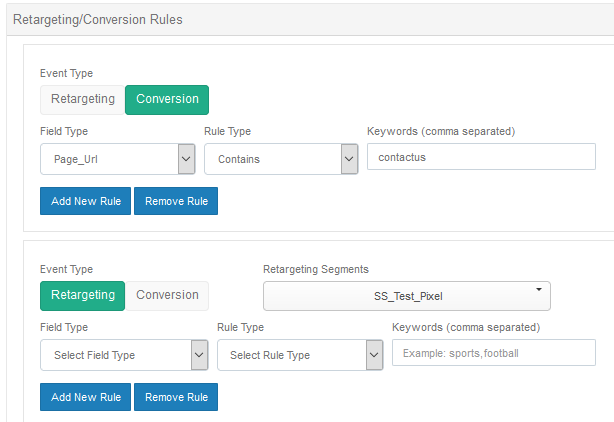The width and height of the screenshot is (614, 422).
Task: Select Conversion in the first rule
Action: coord(167,99)
